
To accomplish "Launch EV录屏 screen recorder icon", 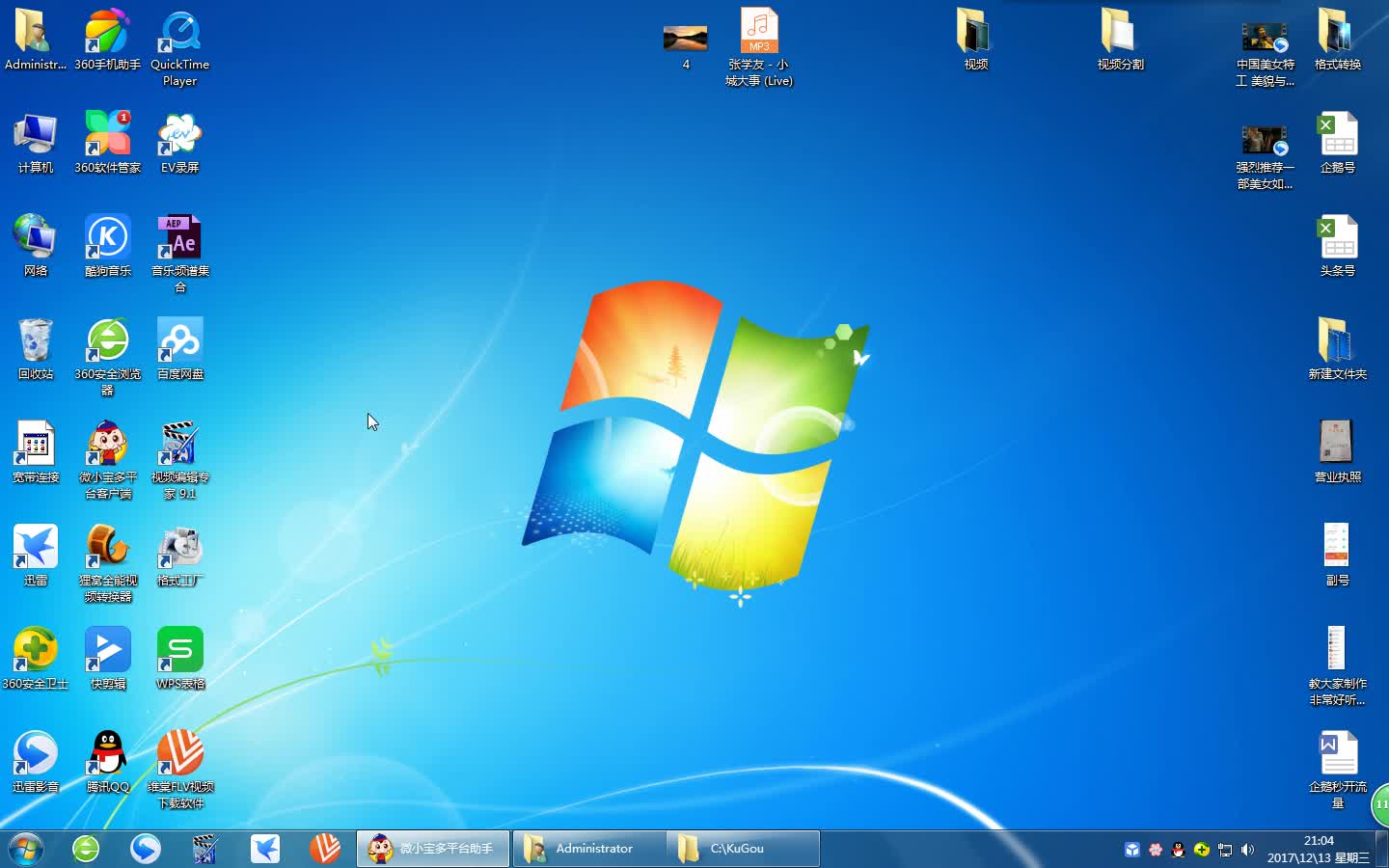I will tap(179, 143).
